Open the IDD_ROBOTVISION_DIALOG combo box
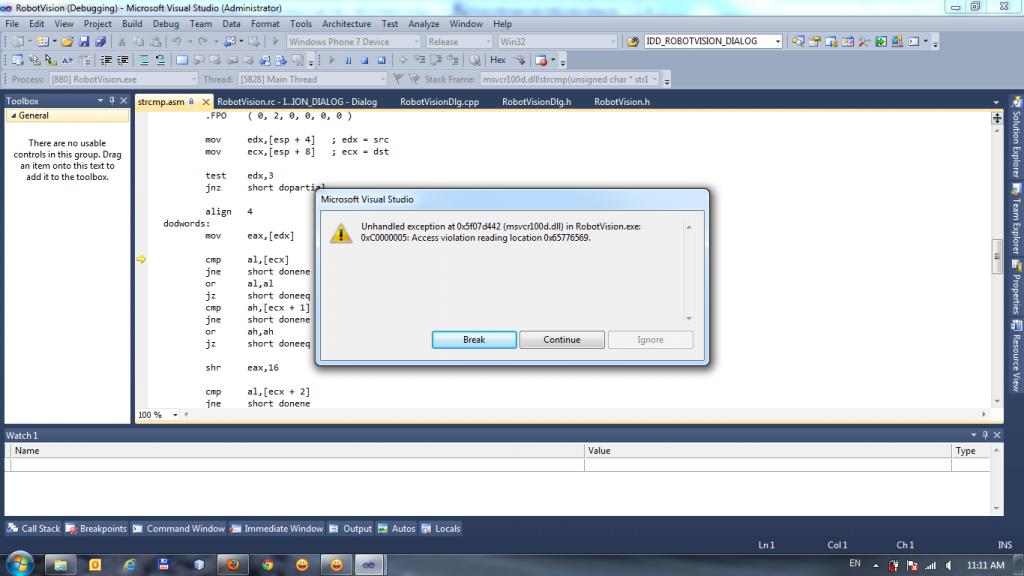Image resolution: width=1024 pixels, height=576 pixels. 777,41
